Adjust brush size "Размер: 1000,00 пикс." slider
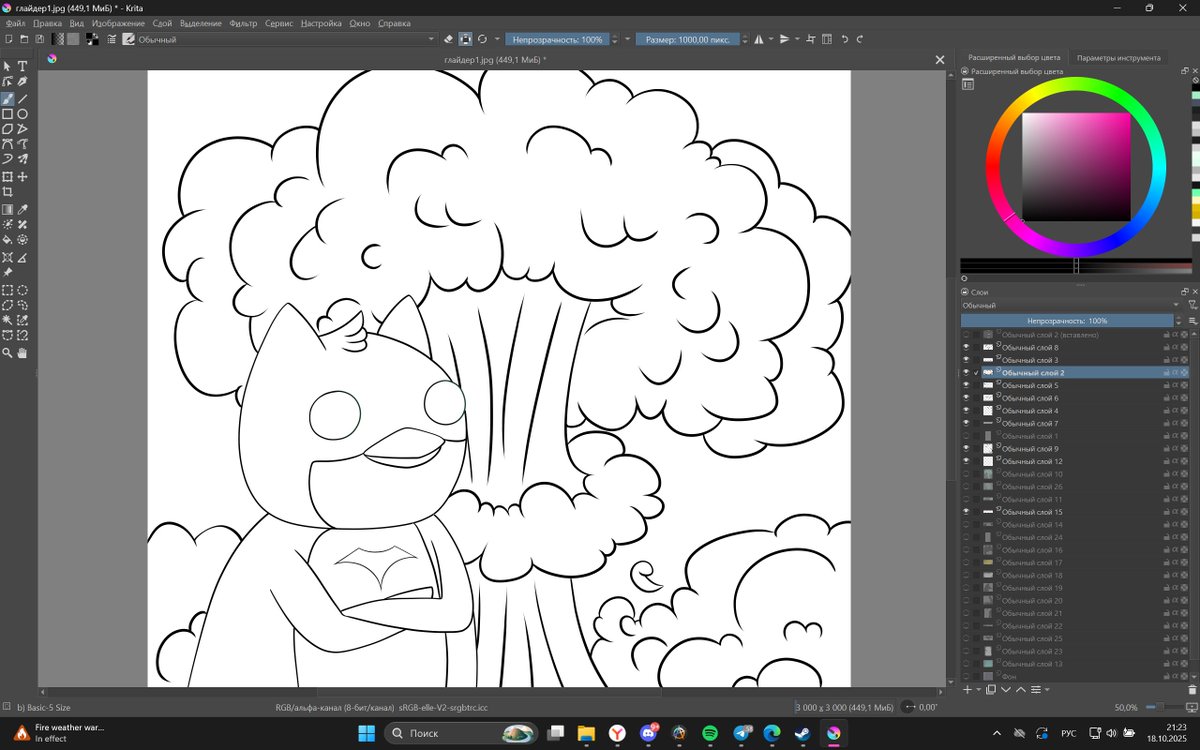Viewport: 1200px width, 750px height. (x=688, y=39)
